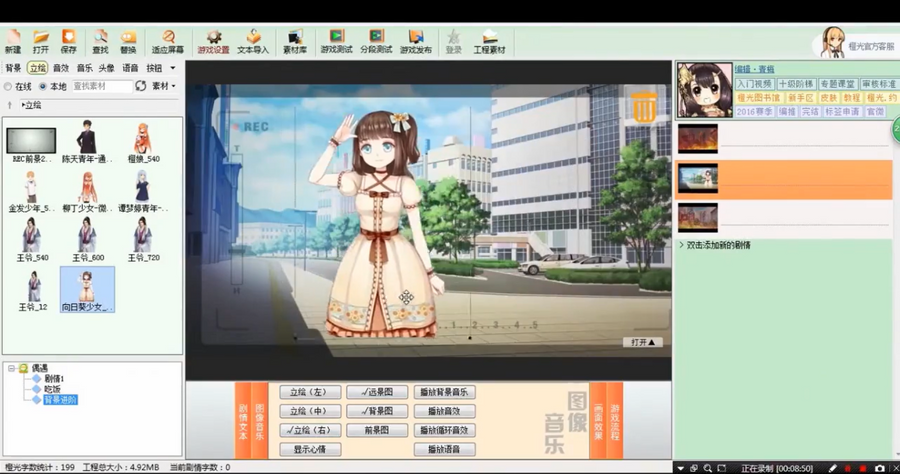Click the 保存 (Save) toolbar icon
This screenshot has height=474, width=900.
(x=68, y=41)
